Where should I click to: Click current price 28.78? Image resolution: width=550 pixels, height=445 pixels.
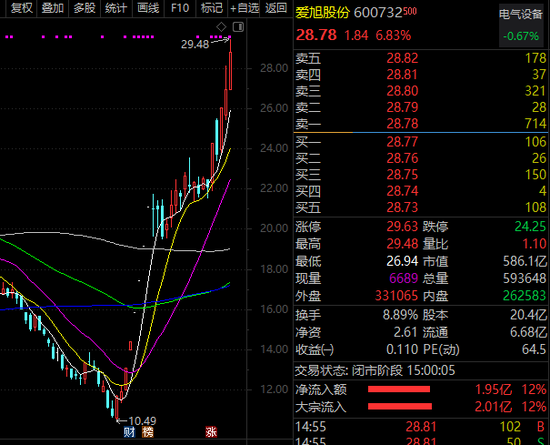tap(316, 35)
